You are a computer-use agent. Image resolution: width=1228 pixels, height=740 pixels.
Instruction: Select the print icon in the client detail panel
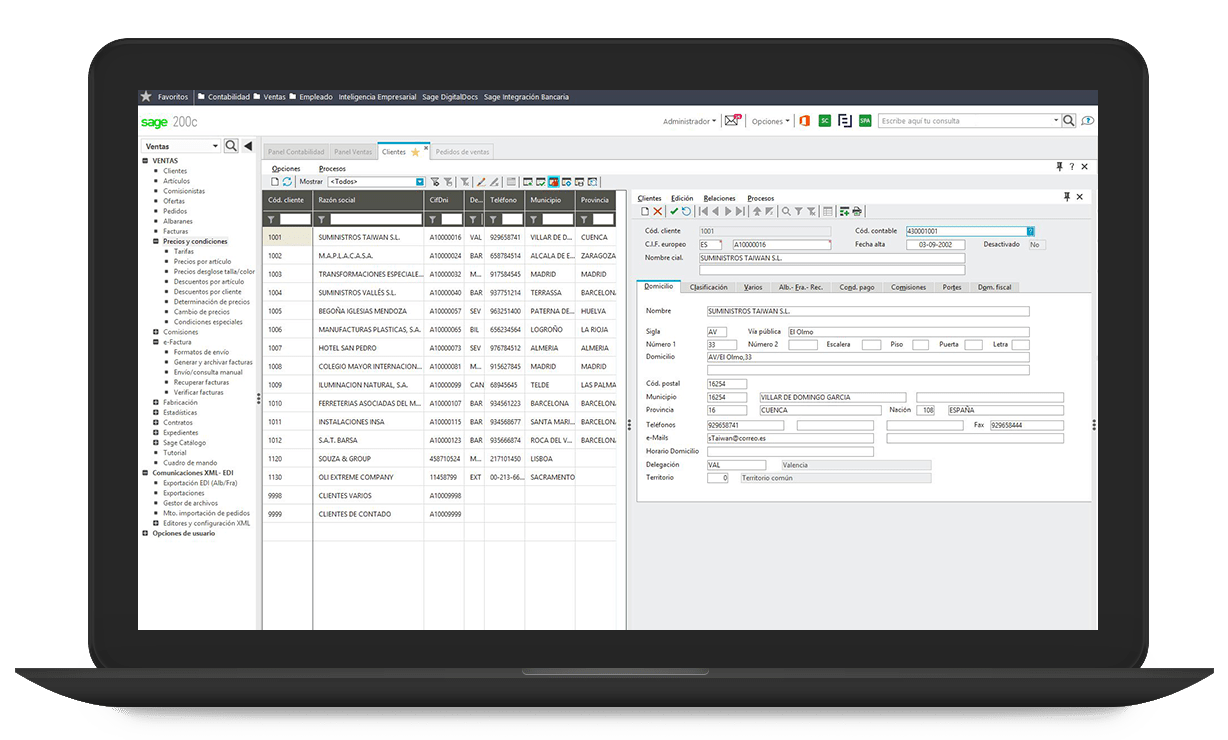[857, 211]
